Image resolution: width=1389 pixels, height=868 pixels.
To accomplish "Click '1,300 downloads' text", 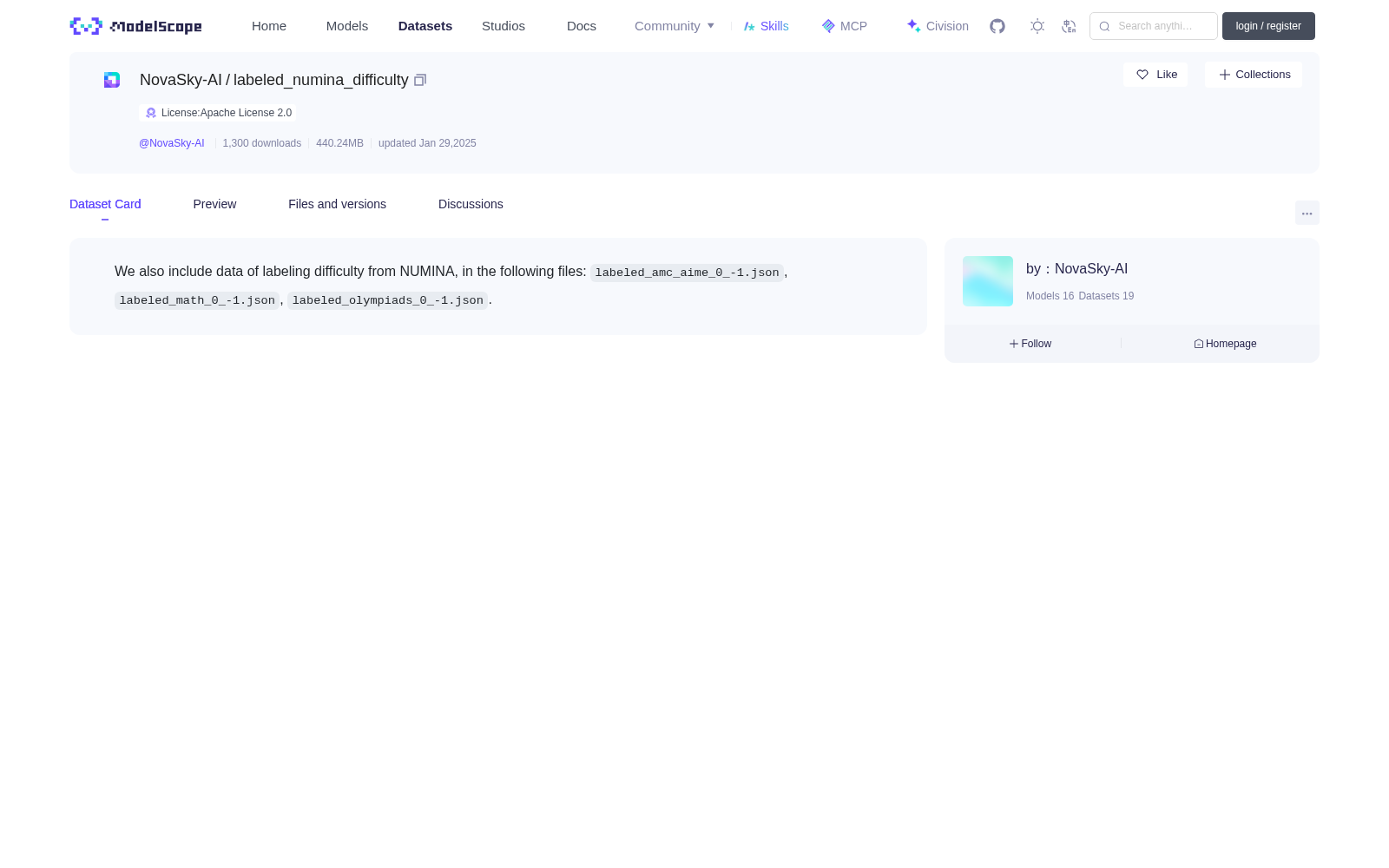I will click(262, 143).
